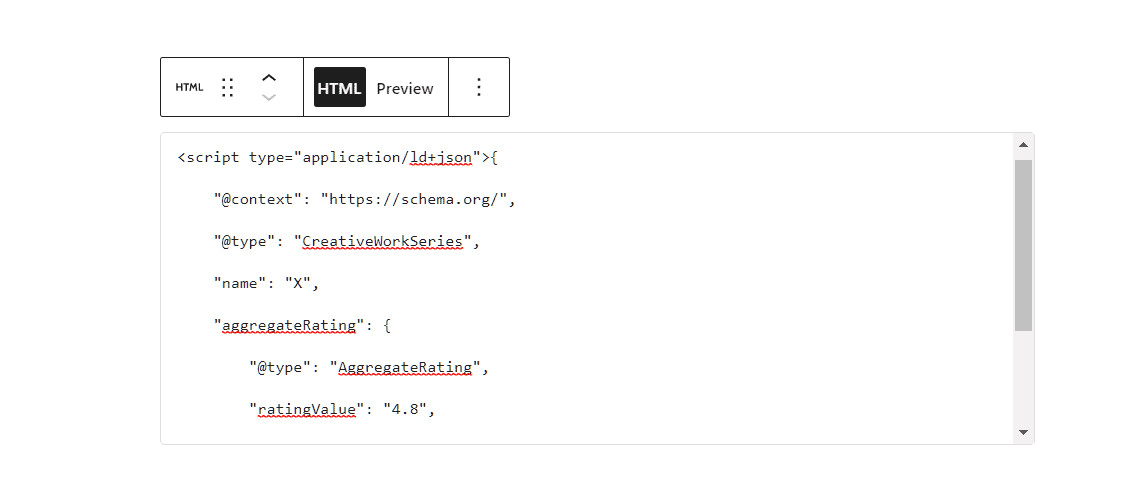Click the "https://schema.org/" string value

(x=416, y=199)
